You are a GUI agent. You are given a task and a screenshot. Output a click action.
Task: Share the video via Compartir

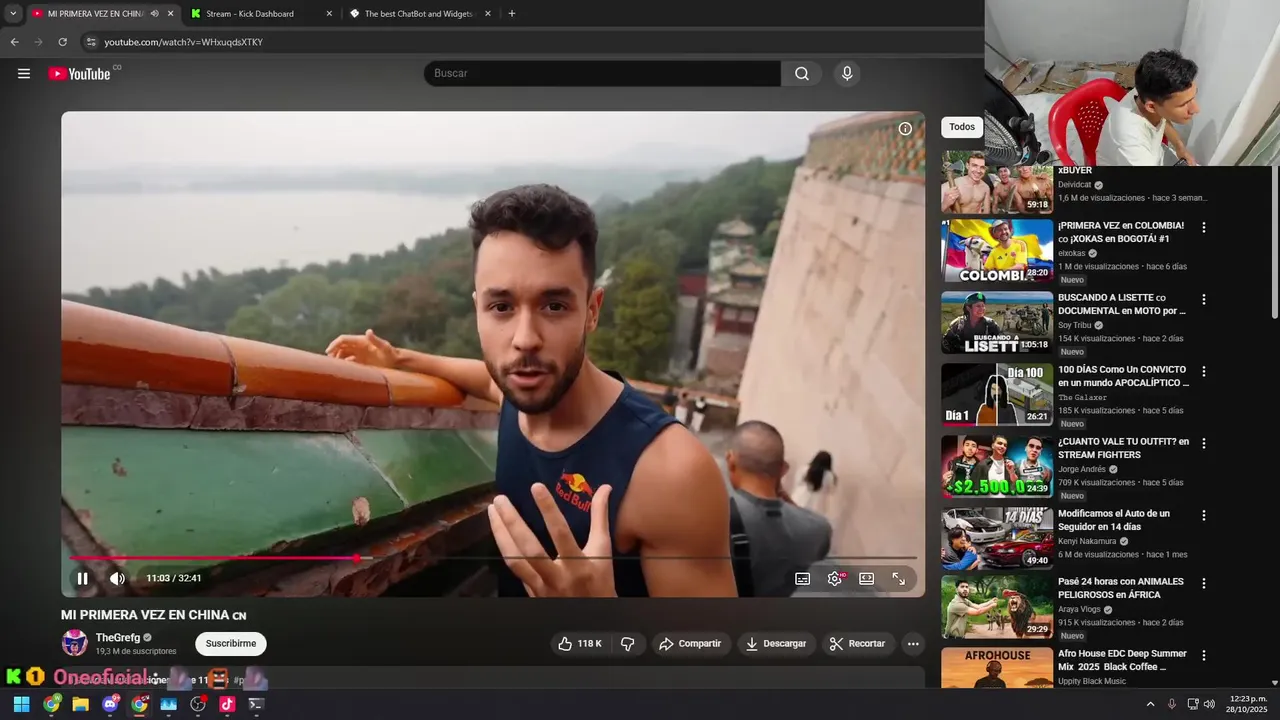pos(690,644)
